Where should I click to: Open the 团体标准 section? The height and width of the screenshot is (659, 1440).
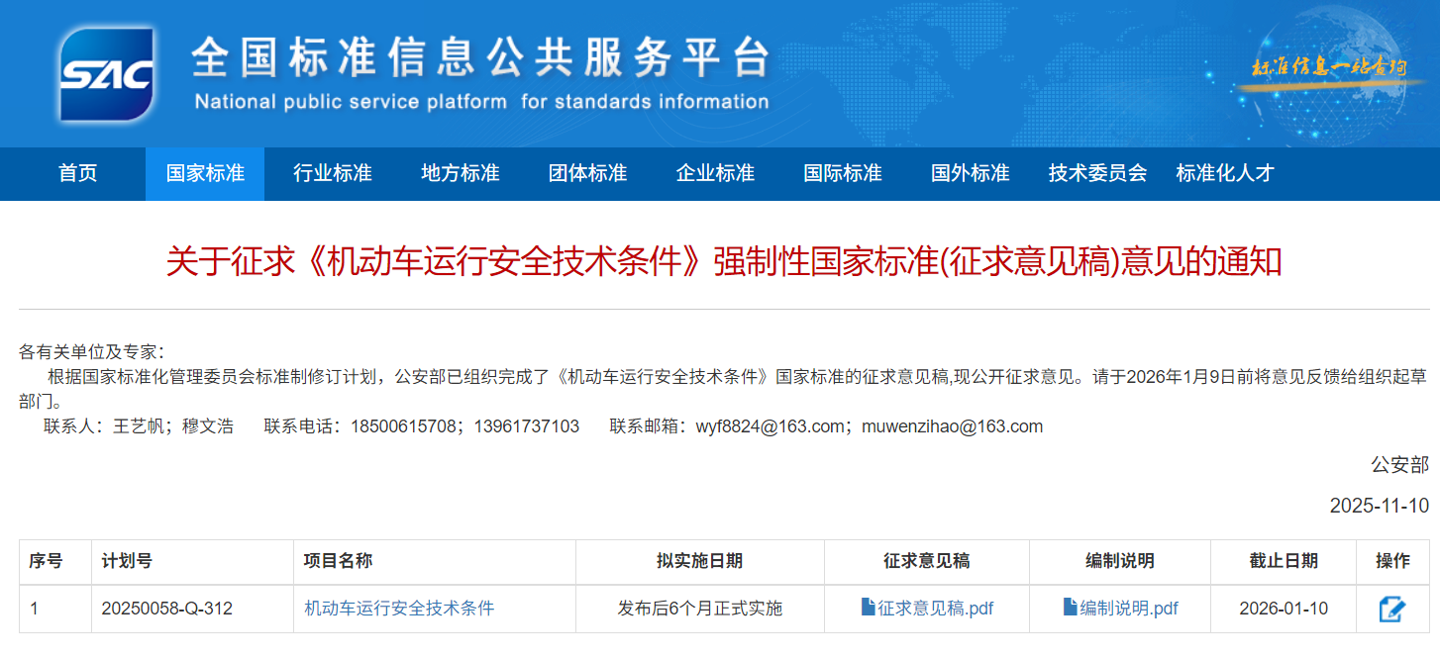click(x=586, y=173)
